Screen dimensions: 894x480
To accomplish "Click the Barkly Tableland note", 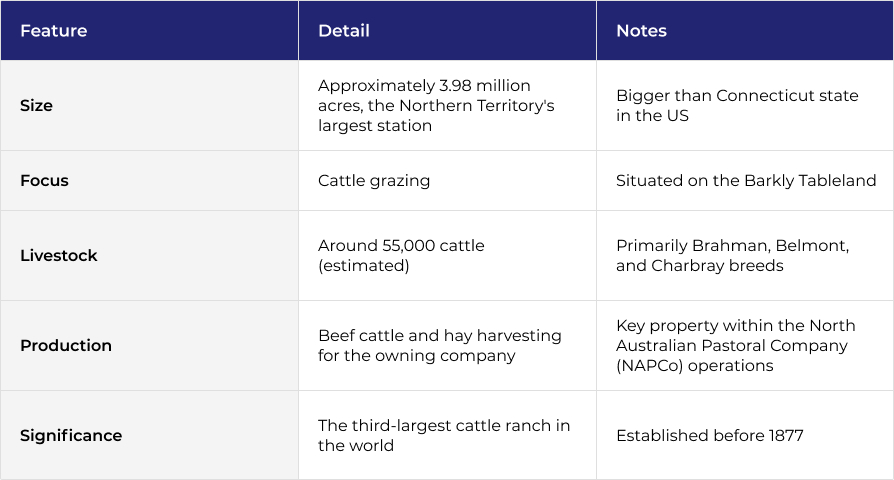I will click(745, 181).
